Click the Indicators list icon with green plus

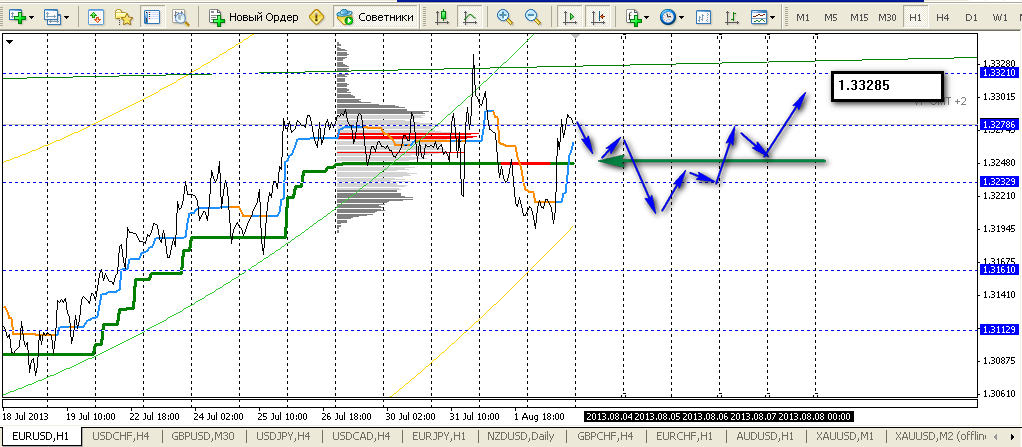coord(634,17)
